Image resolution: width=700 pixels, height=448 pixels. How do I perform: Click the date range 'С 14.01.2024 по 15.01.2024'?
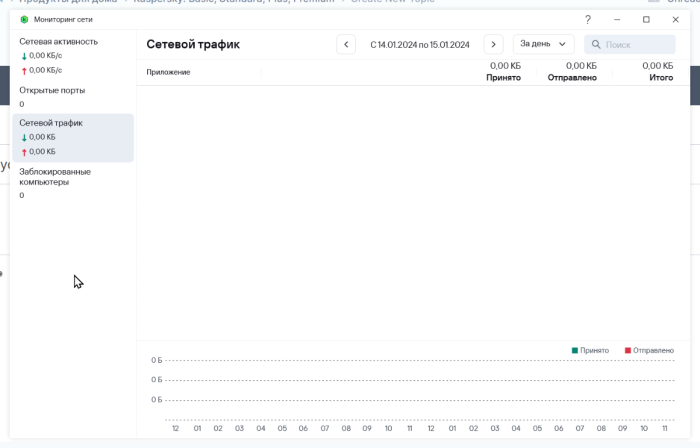click(420, 45)
